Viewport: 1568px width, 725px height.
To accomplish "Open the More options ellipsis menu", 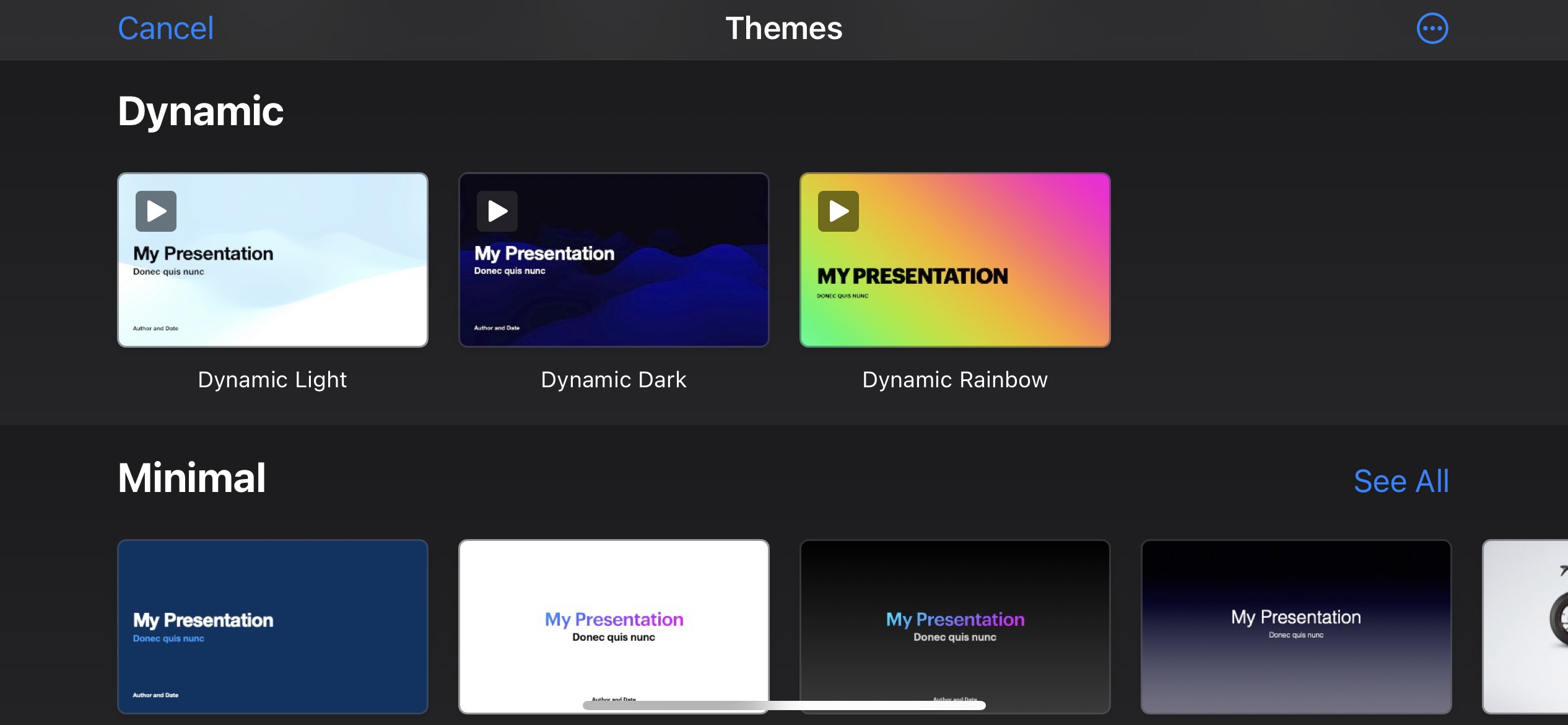I will pos(1432,29).
